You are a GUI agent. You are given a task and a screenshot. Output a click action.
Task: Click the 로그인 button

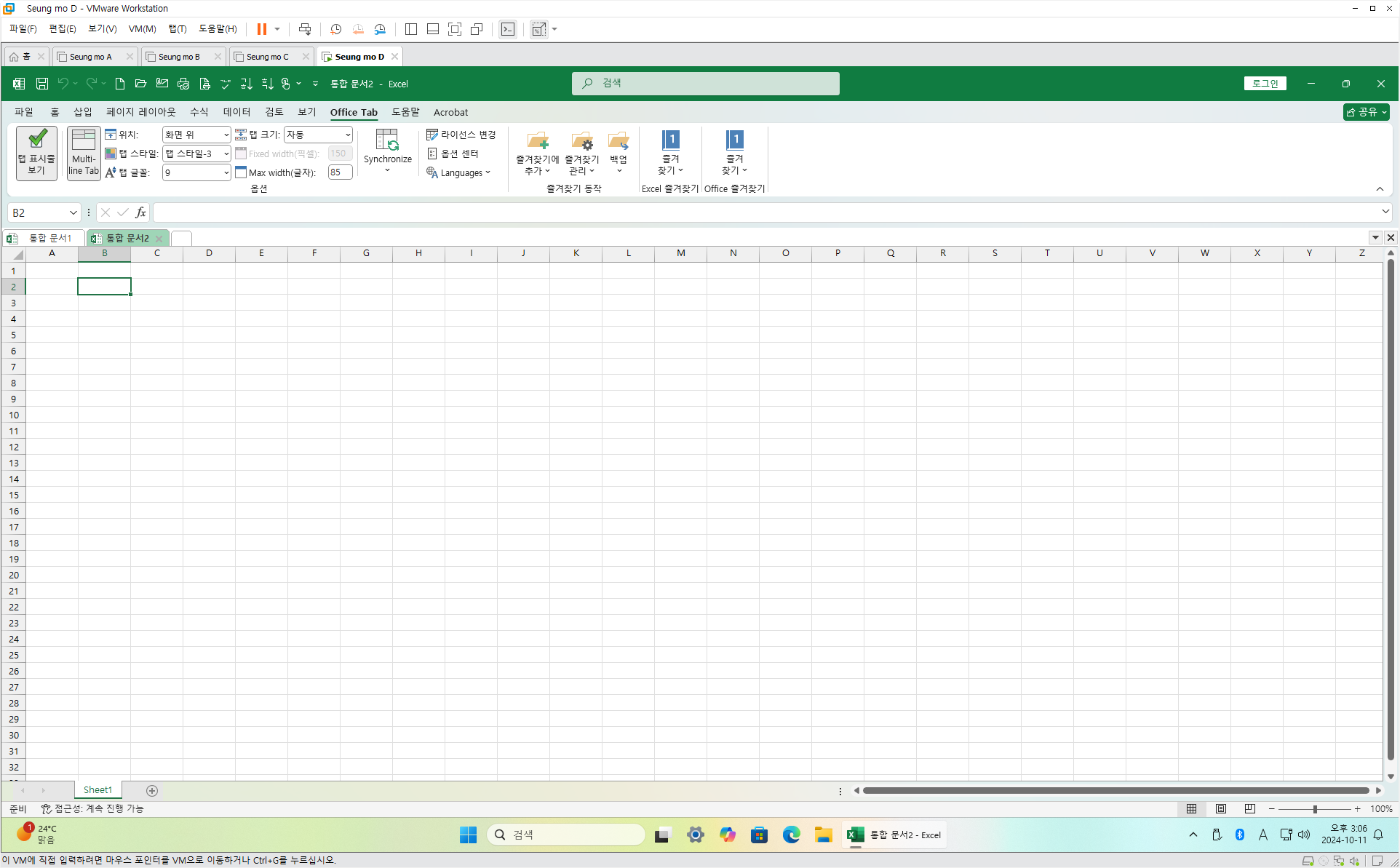click(x=1265, y=84)
